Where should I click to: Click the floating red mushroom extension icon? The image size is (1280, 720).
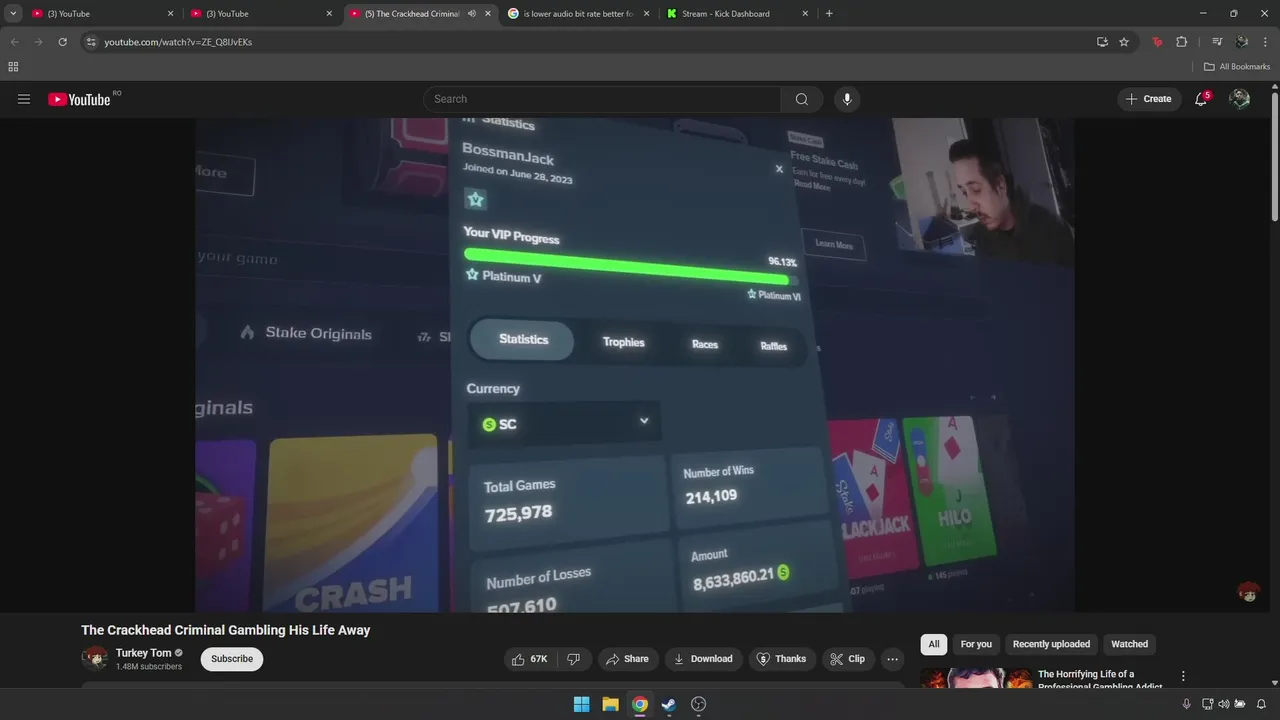pyautogui.click(x=1248, y=592)
